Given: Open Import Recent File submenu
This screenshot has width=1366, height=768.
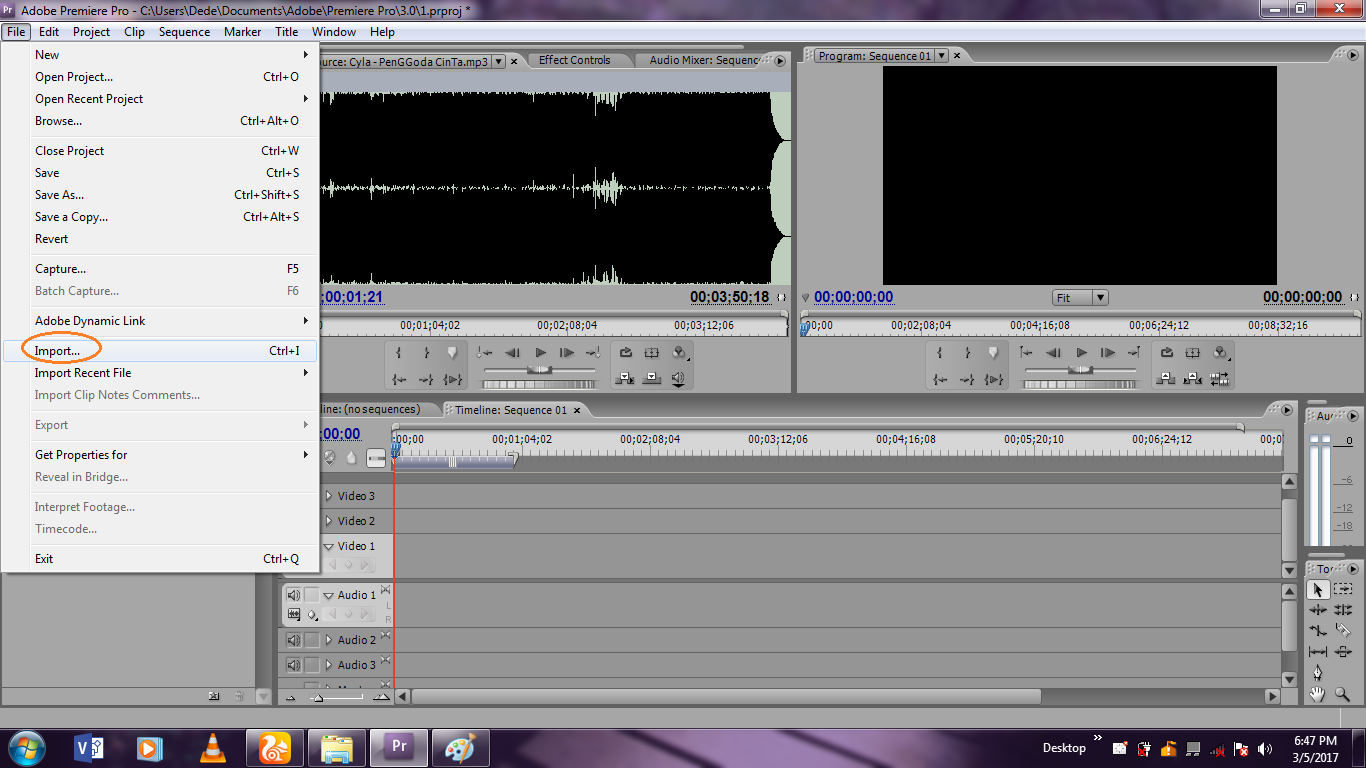Looking at the screenshot, I should 160,373.
